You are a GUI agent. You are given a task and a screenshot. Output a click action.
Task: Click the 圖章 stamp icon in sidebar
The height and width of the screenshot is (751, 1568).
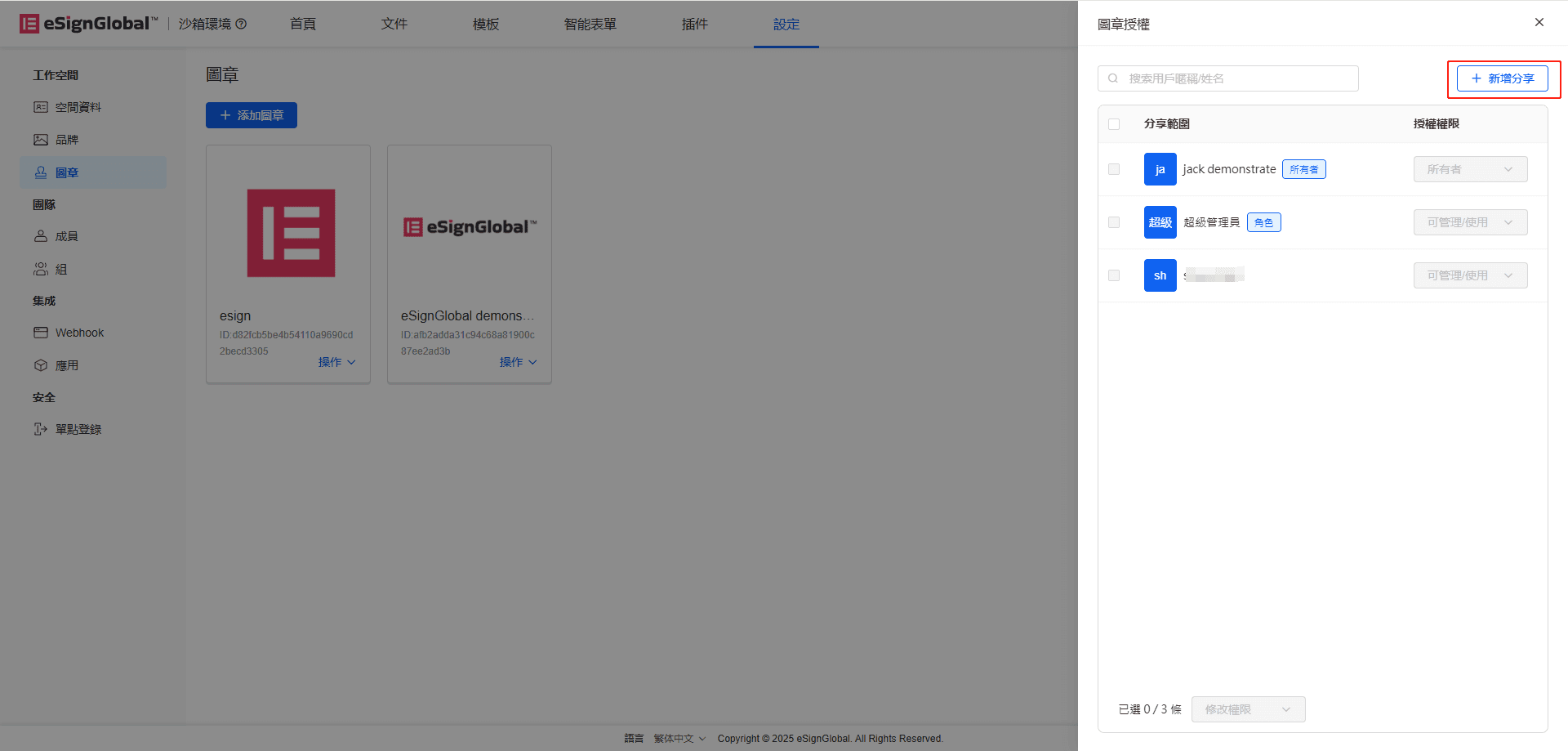coord(41,172)
